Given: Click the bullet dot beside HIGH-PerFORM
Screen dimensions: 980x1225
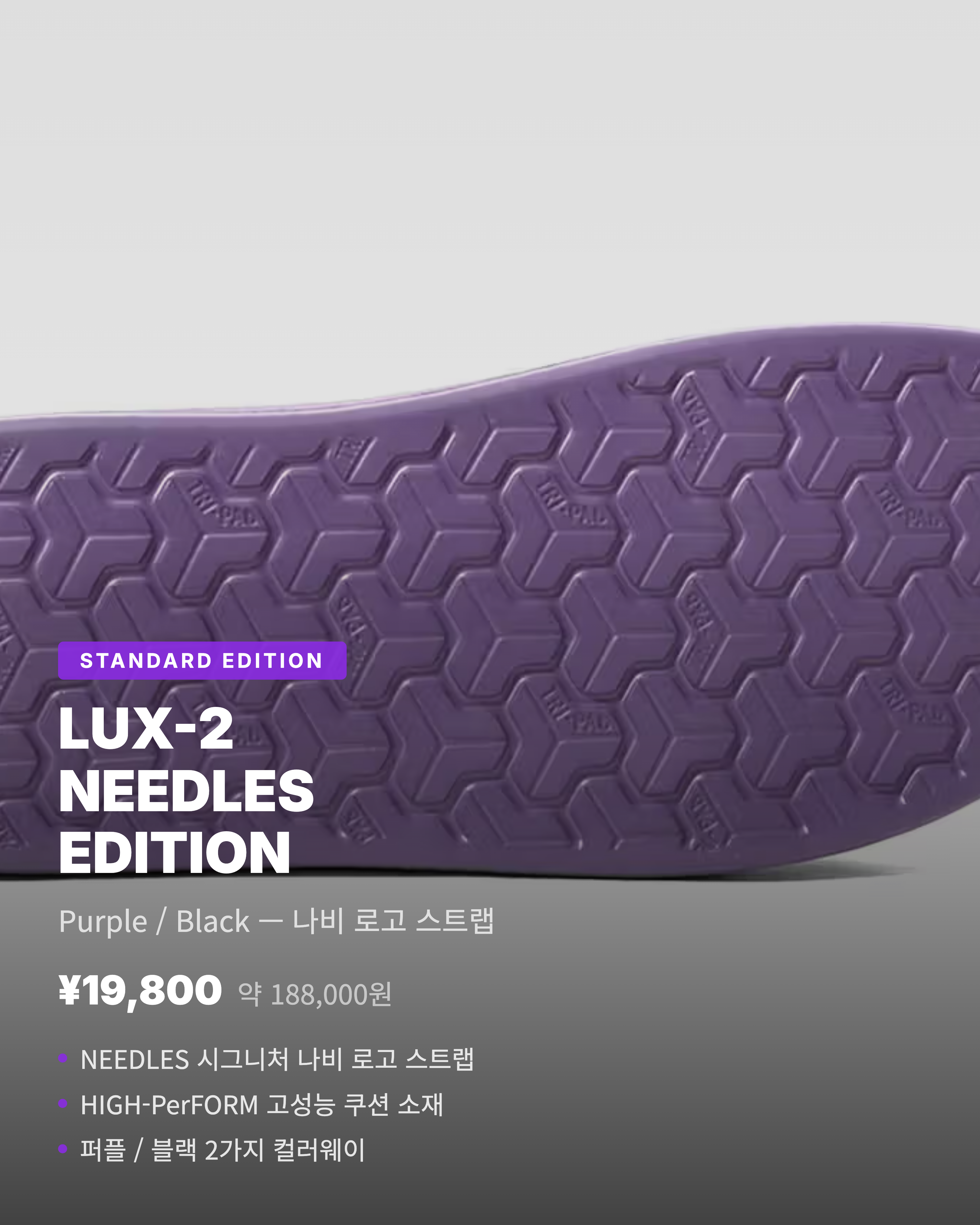Looking at the screenshot, I should (x=63, y=1103).
